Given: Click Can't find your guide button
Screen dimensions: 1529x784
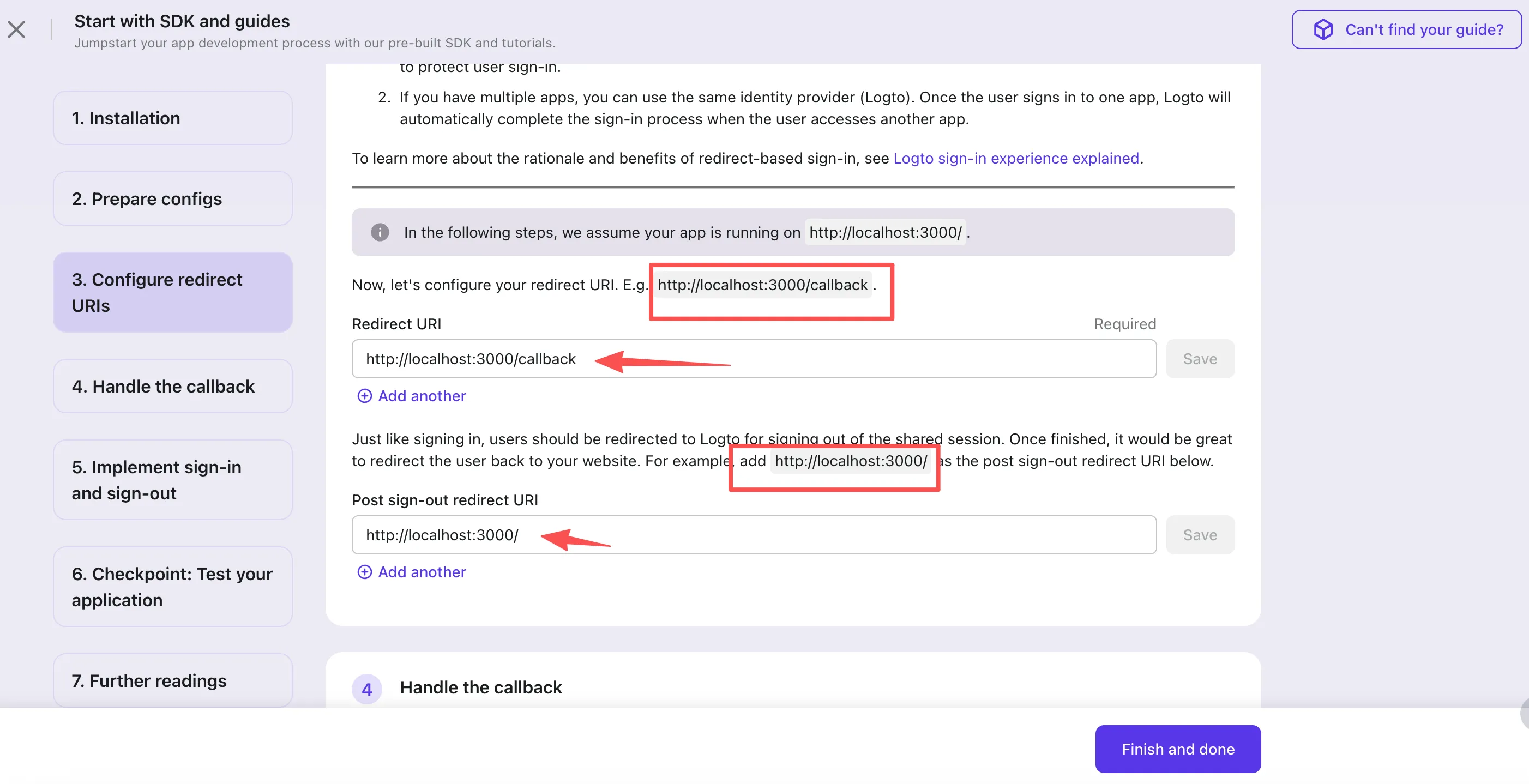Looking at the screenshot, I should pyautogui.click(x=1406, y=29).
